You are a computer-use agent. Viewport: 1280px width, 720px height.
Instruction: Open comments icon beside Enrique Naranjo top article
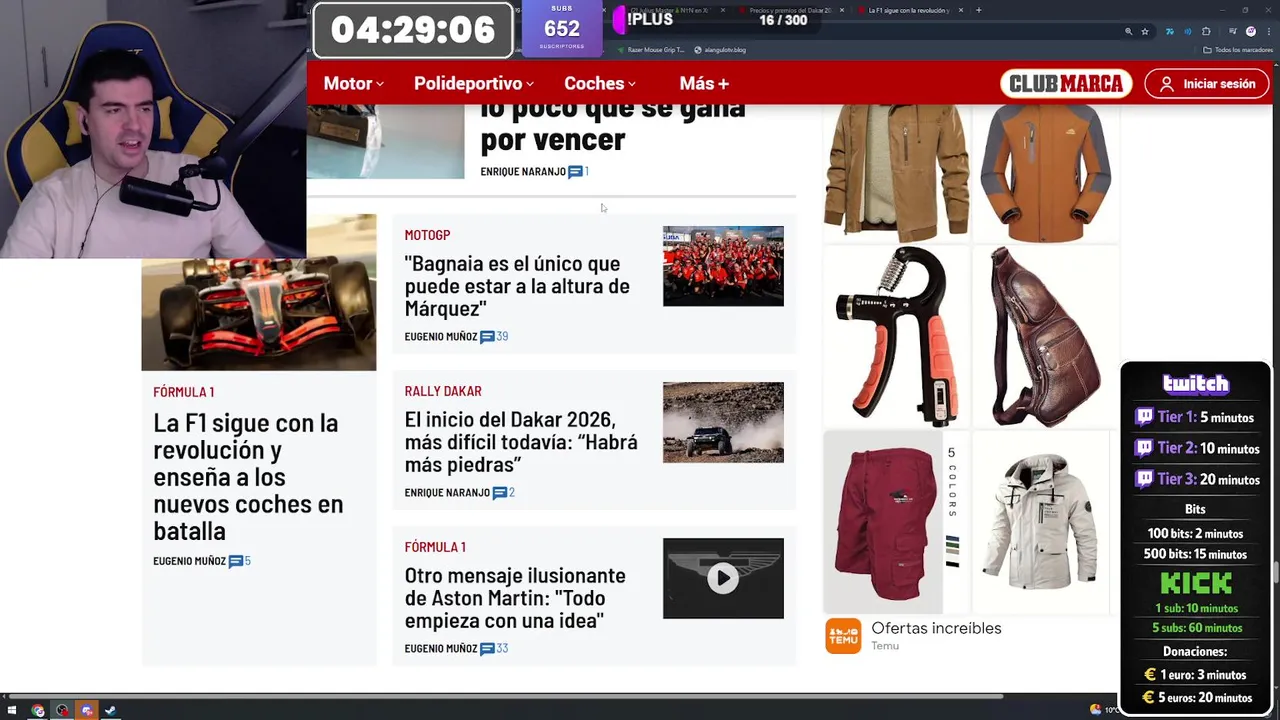575,172
